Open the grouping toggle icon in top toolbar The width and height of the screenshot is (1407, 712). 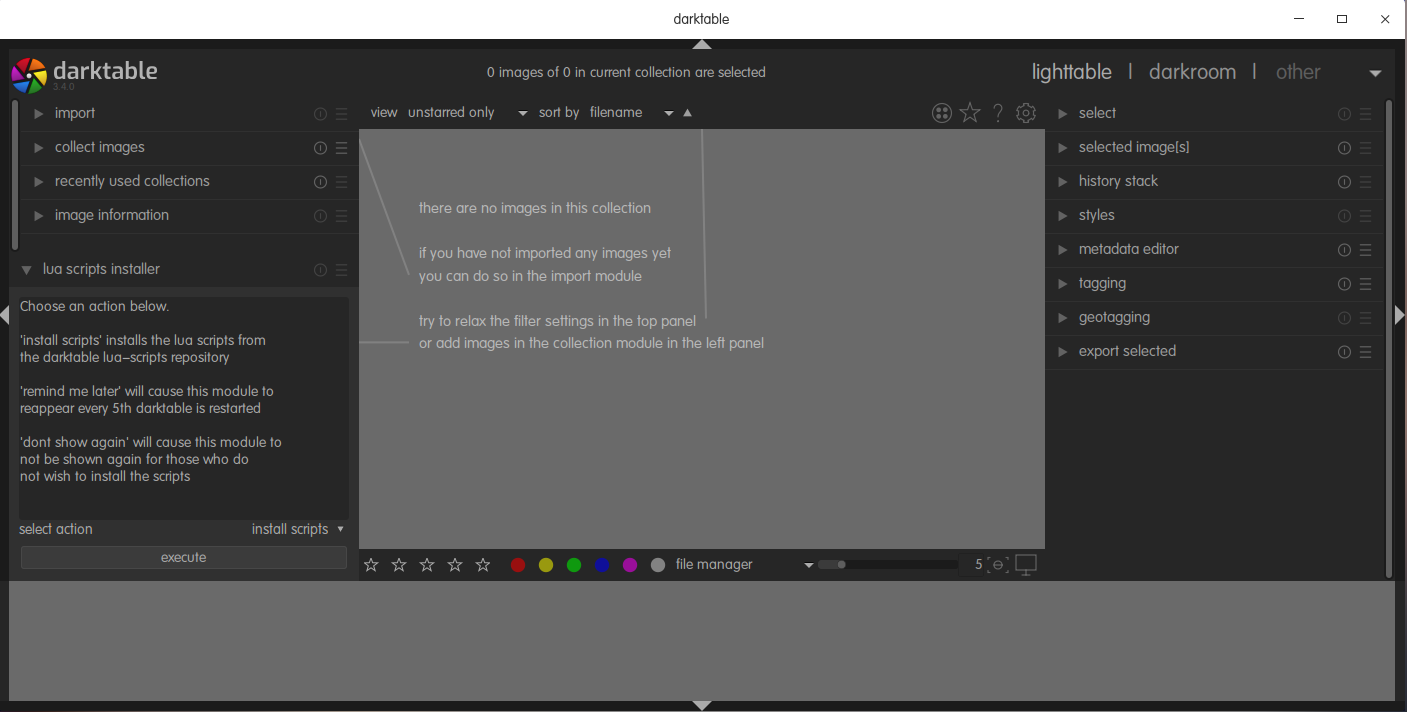(x=941, y=113)
